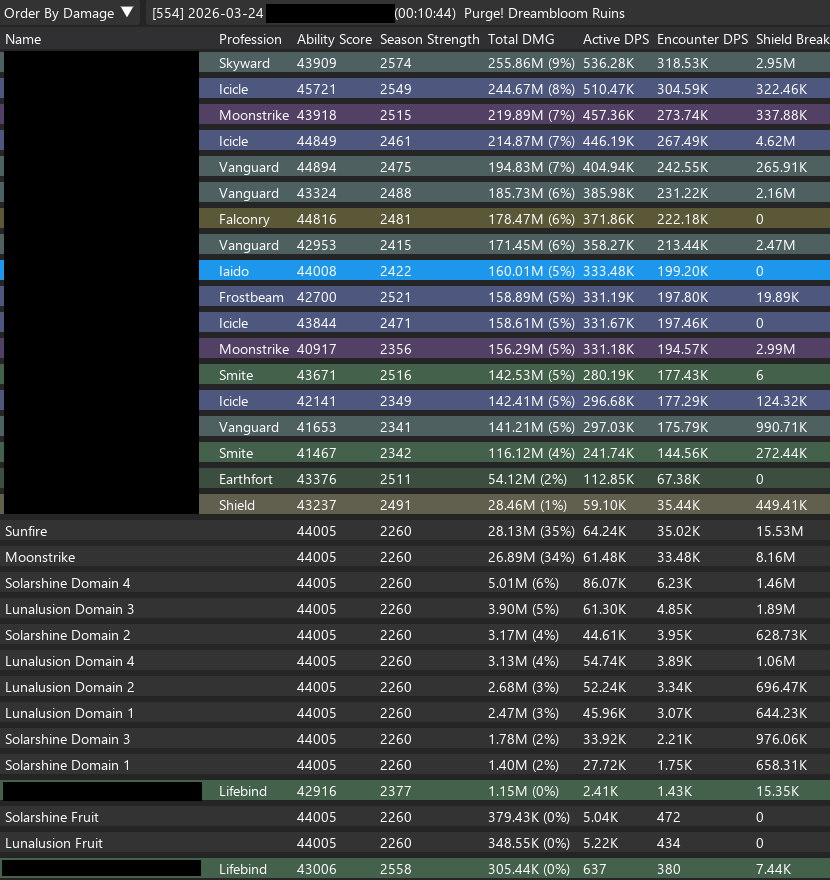Select the Shield profession row

point(415,505)
